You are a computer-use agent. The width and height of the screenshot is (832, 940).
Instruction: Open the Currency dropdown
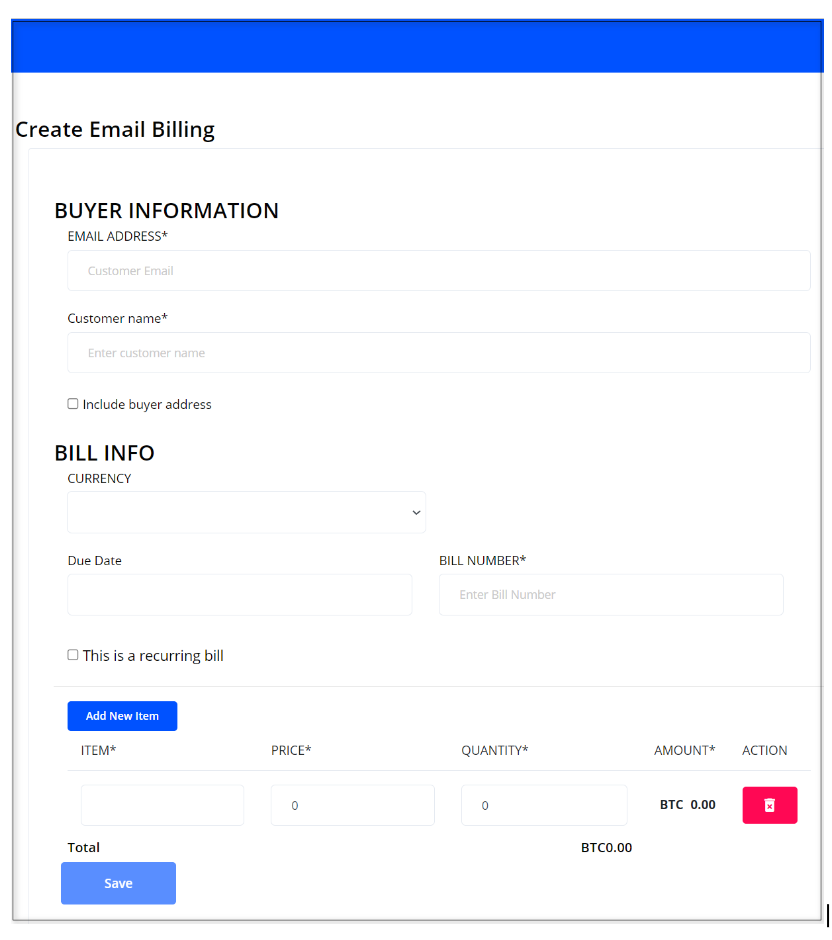(246, 512)
